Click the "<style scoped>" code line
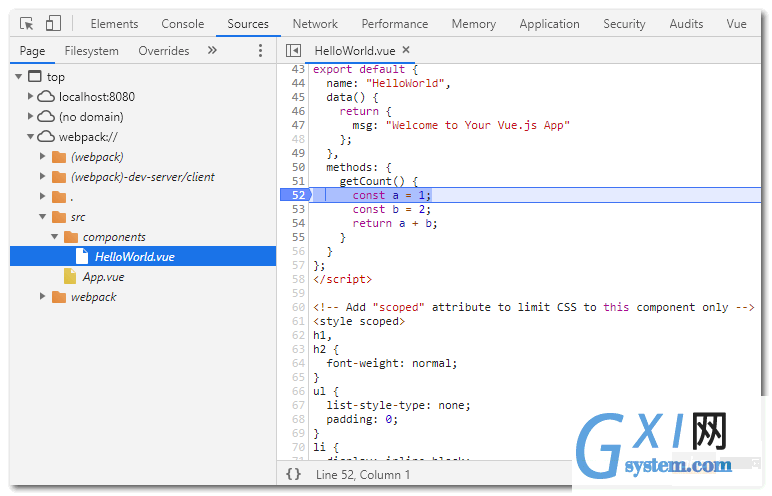Screen dimensions: 772x496 (x=359, y=322)
